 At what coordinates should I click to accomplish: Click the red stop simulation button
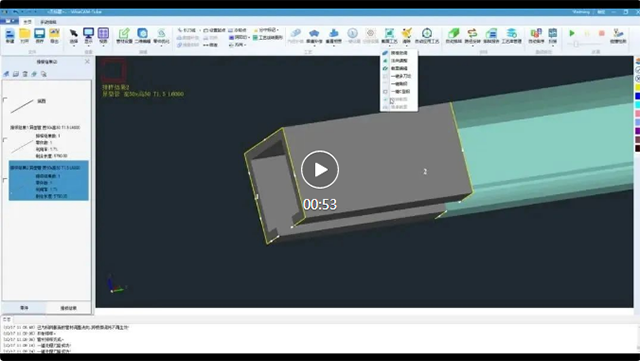point(601,33)
